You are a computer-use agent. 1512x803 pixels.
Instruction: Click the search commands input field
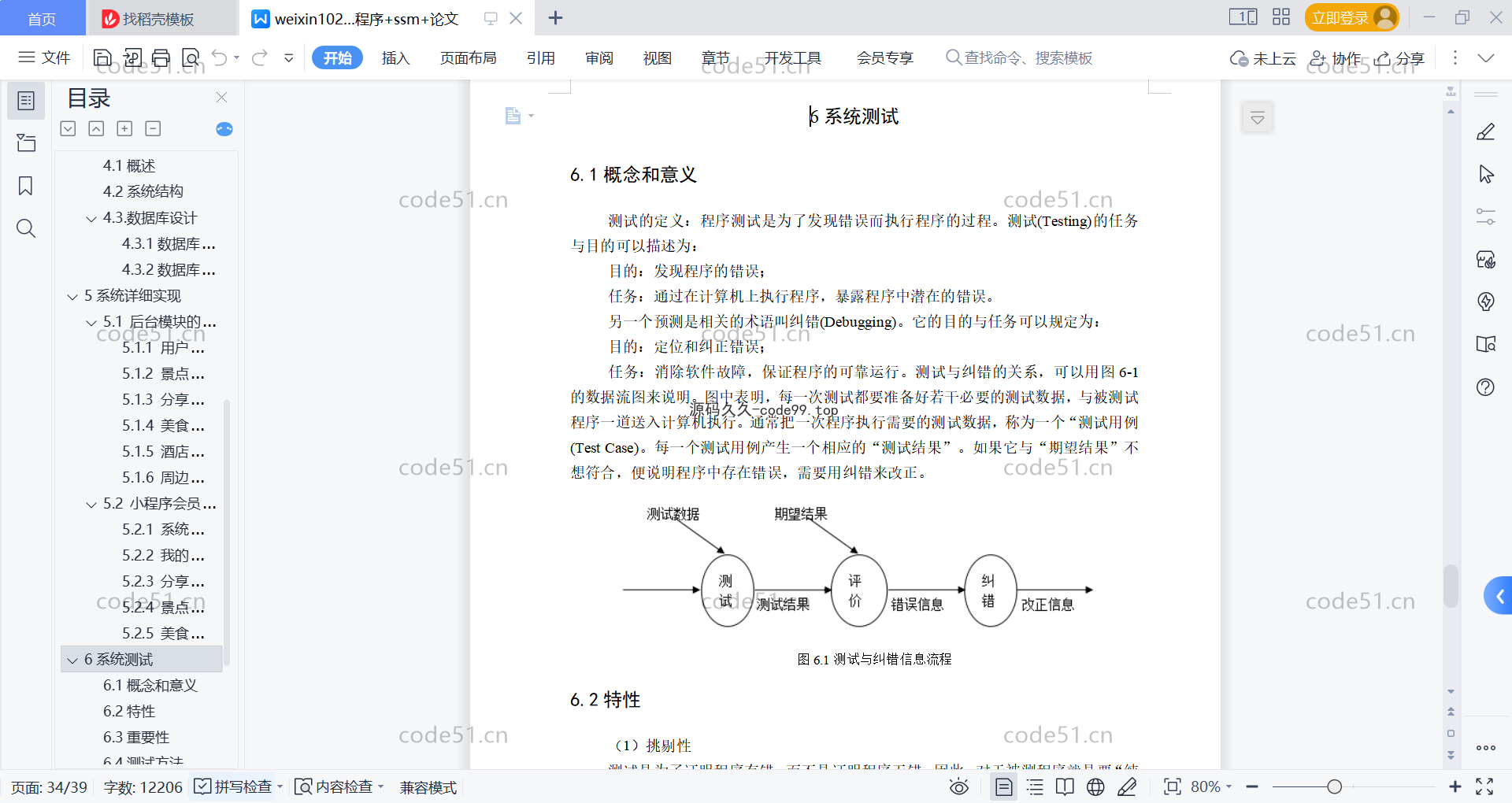click(1019, 57)
